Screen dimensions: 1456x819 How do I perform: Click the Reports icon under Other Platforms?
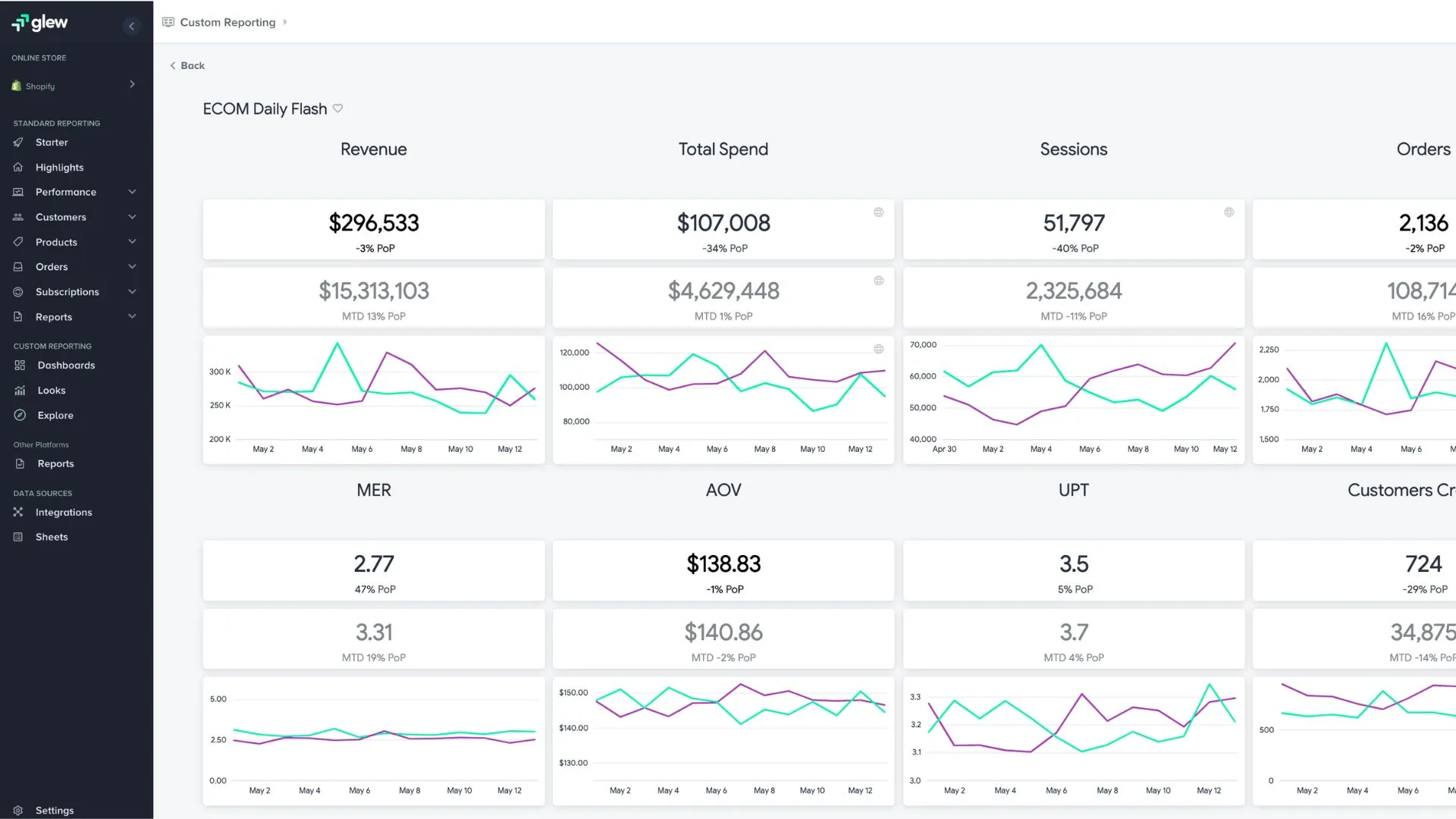20,464
